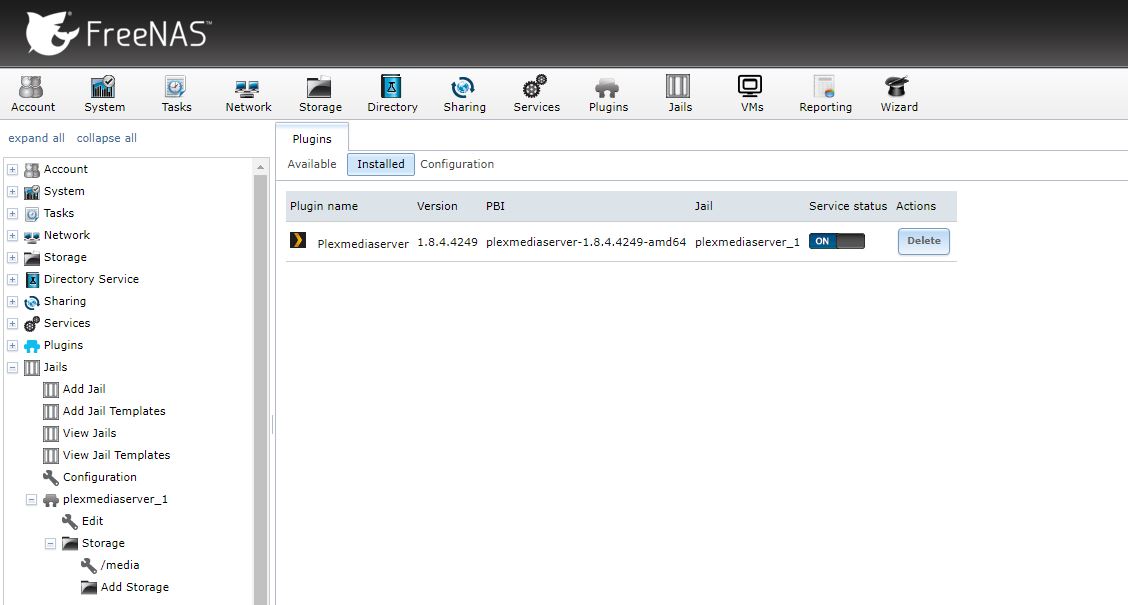Launch the Wizard from the toolbar

[899, 94]
